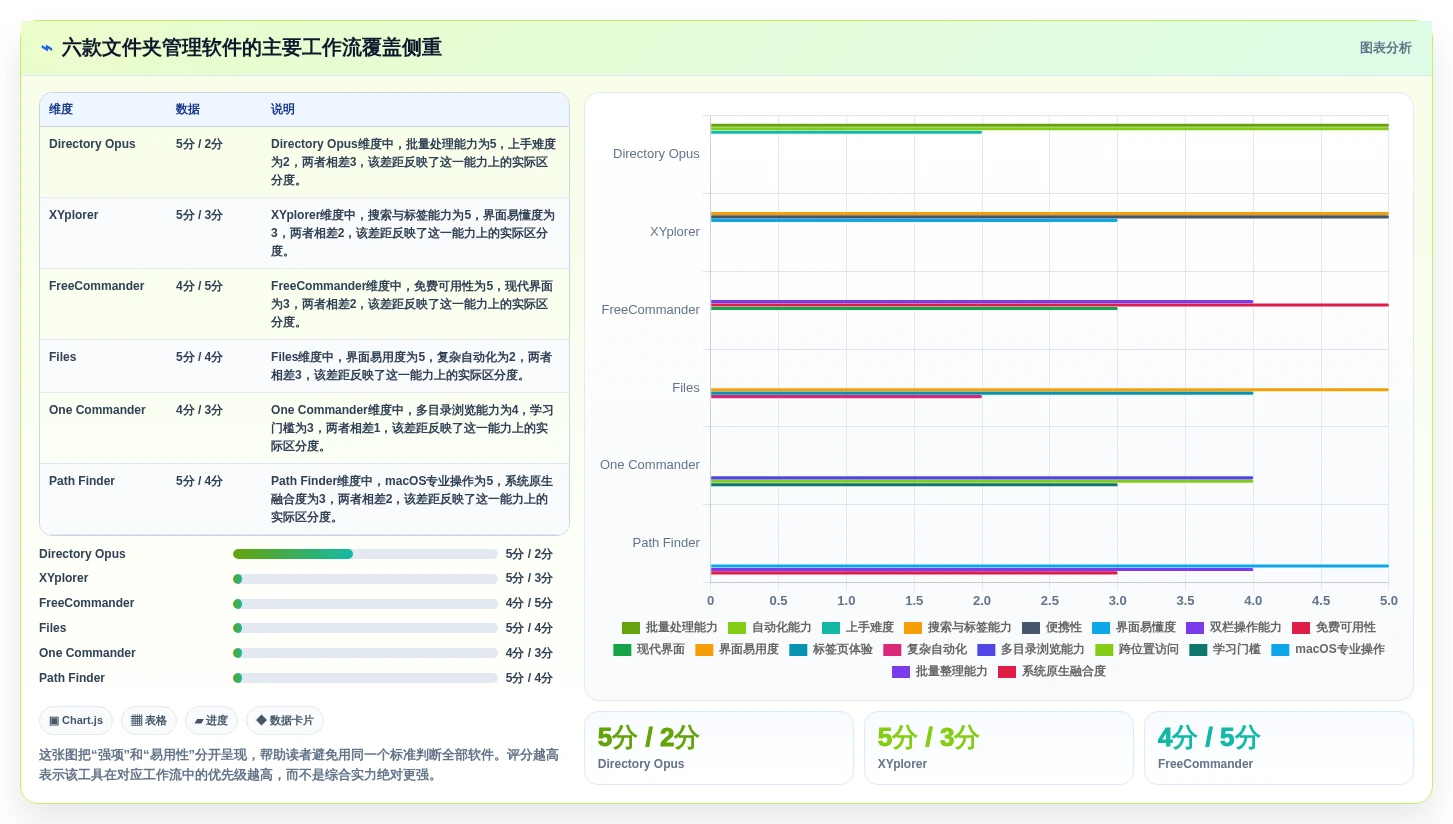Select the Path Finder table row name
The height and width of the screenshot is (824, 1453).
point(82,481)
